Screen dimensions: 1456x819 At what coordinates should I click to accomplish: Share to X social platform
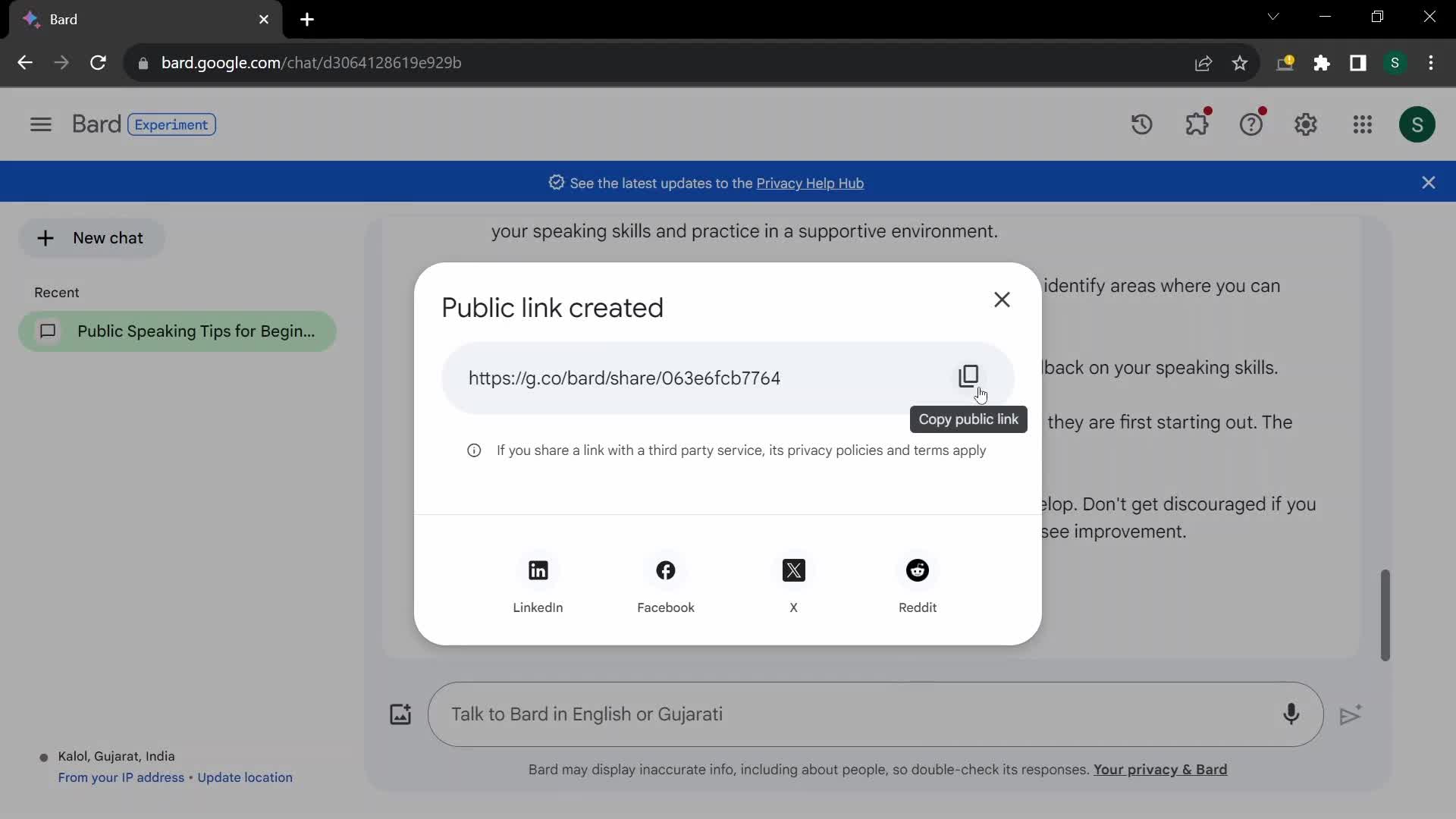[x=793, y=570]
